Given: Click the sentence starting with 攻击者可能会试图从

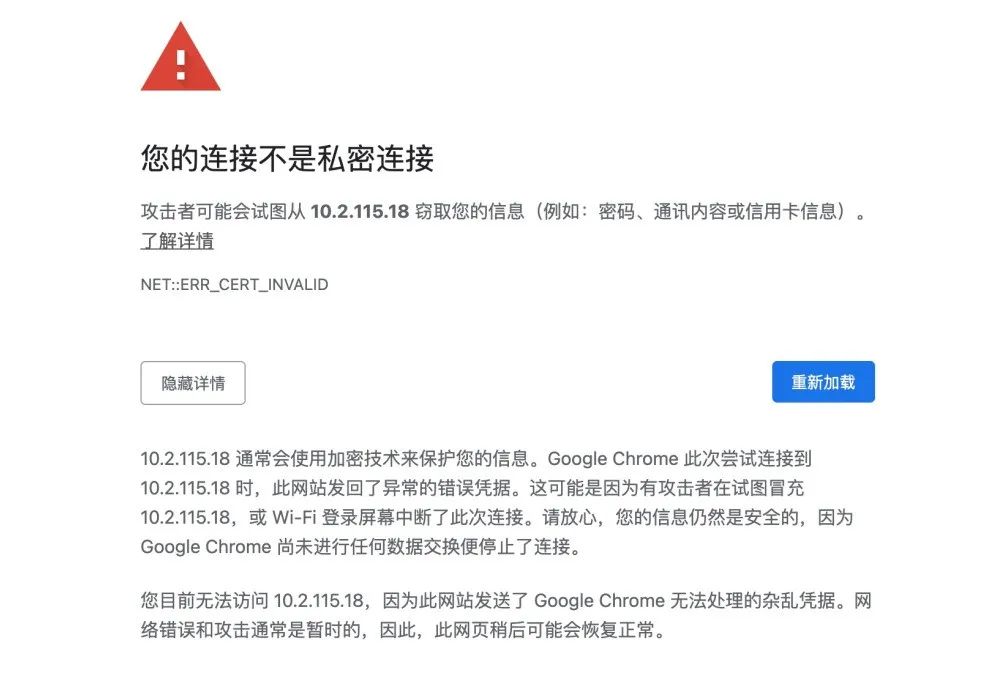Looking at the screenshot, I should click(504, 211).
